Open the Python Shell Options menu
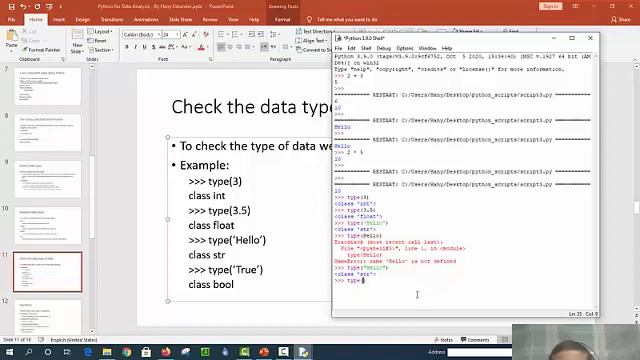Viewport: 640px width, 360px height. tap(404, 48)
